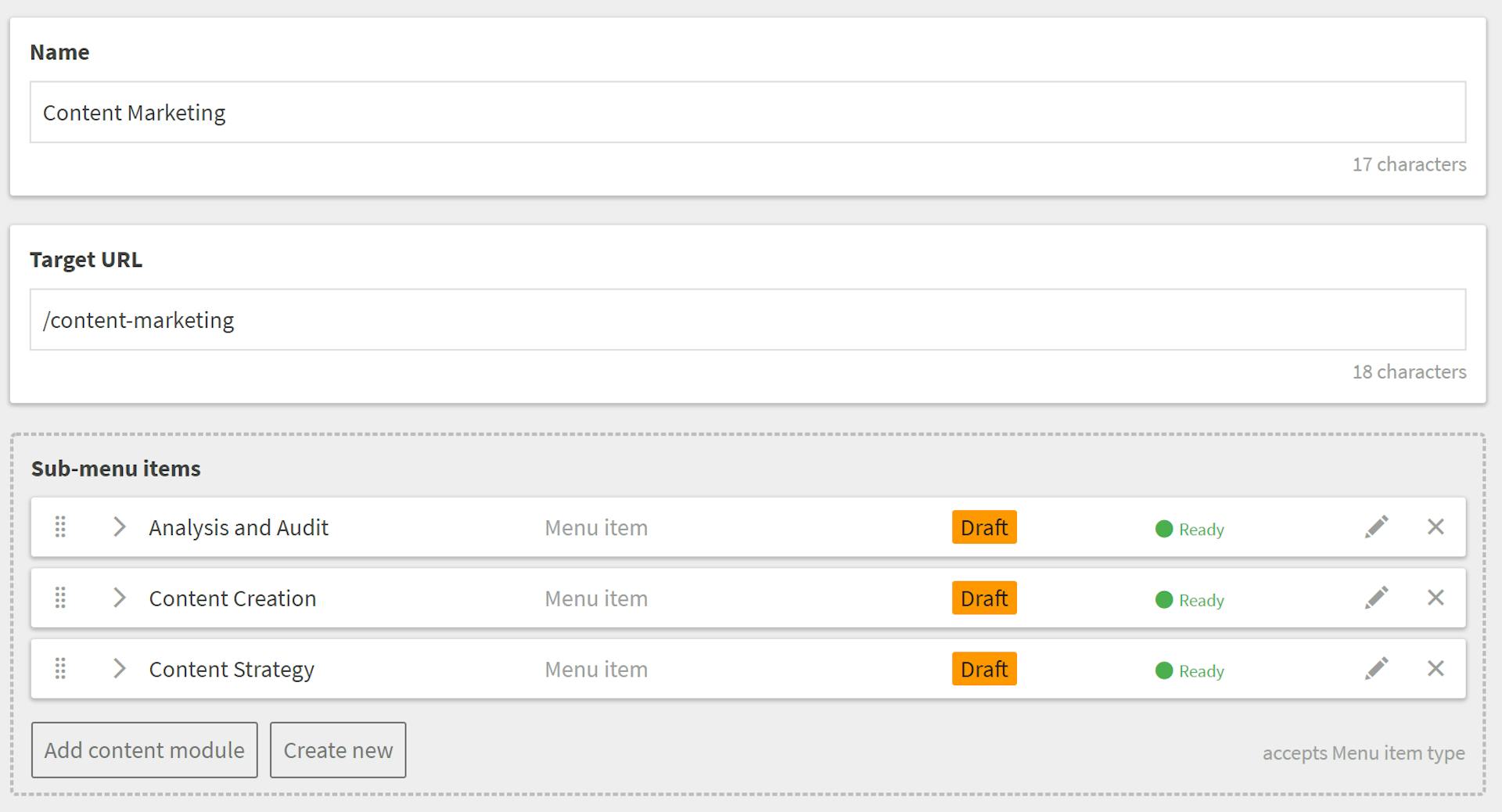Click the Draft badge on Analysis and Audit
1502x812 pixels.
(984, 527)
